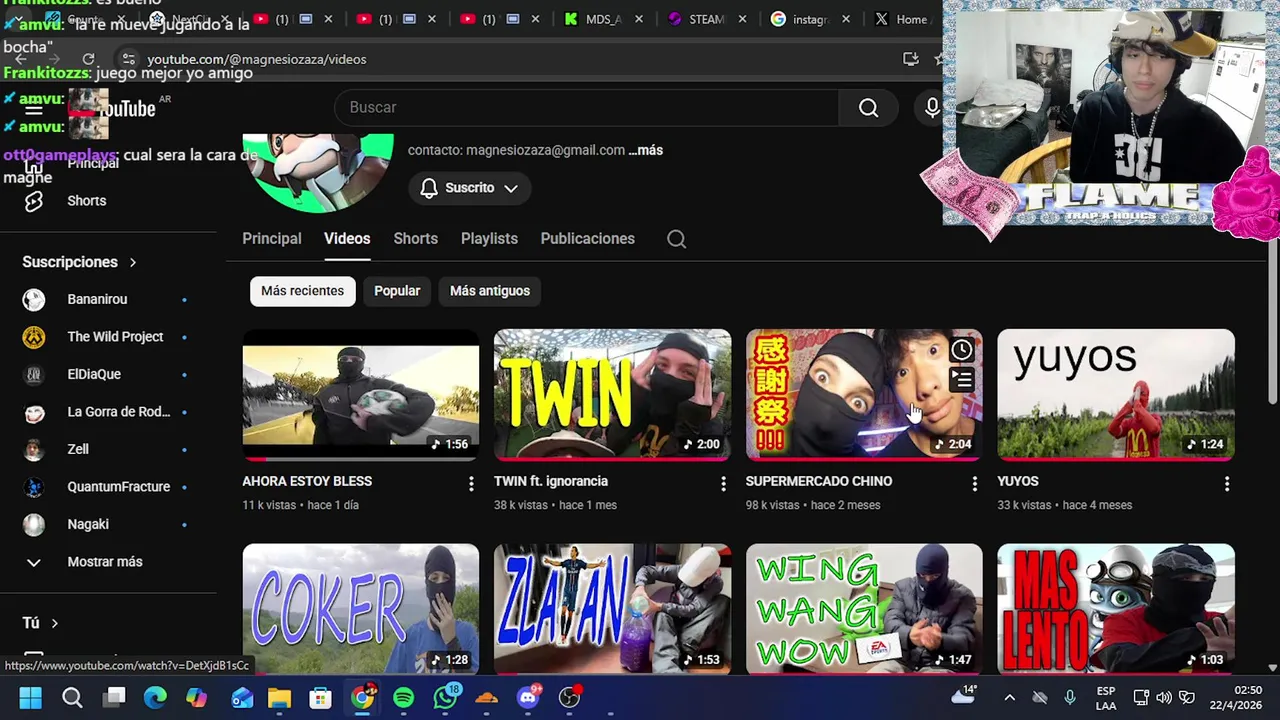Switch to the Shorts channel tab
1280x720 pixels.
tap(416, 239)
